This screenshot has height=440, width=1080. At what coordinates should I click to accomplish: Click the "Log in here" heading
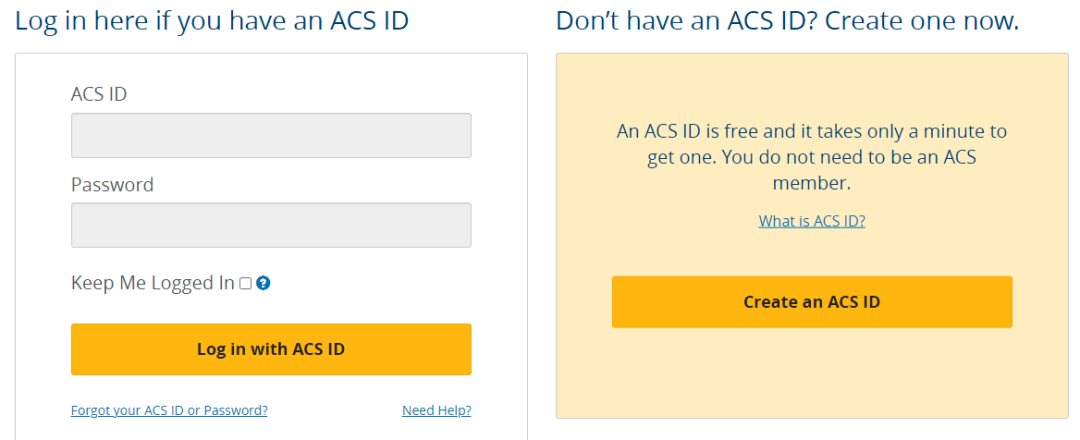point(212,21)
